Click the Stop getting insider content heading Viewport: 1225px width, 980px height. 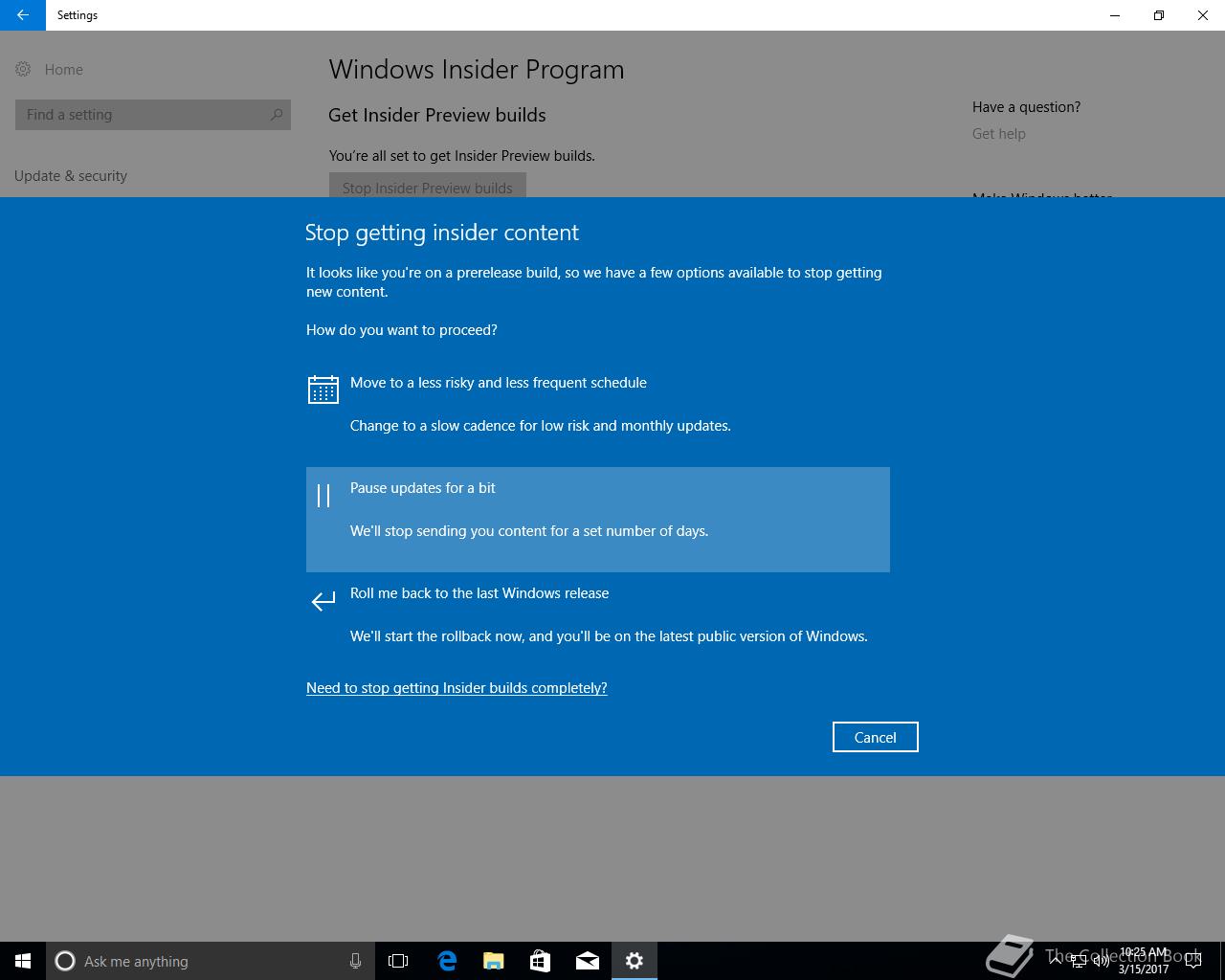pyautogui.click(x=442, y=233)
